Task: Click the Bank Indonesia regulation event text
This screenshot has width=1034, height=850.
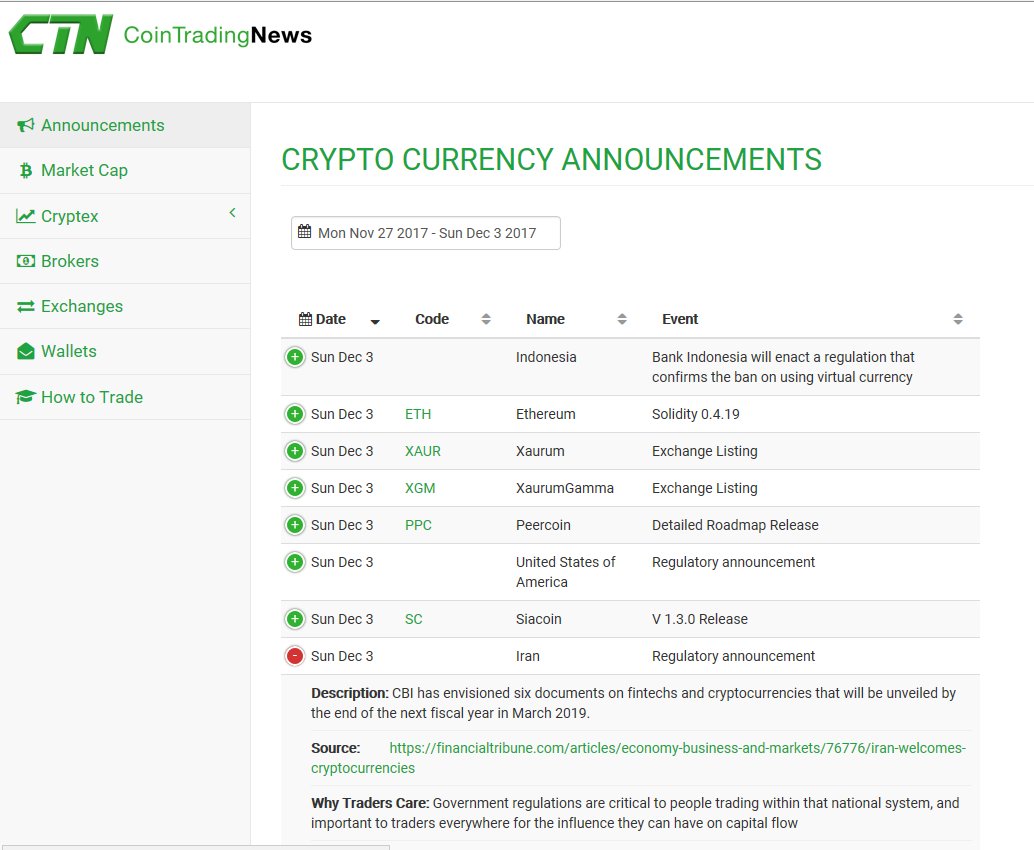Action: [x=783, y=367]
